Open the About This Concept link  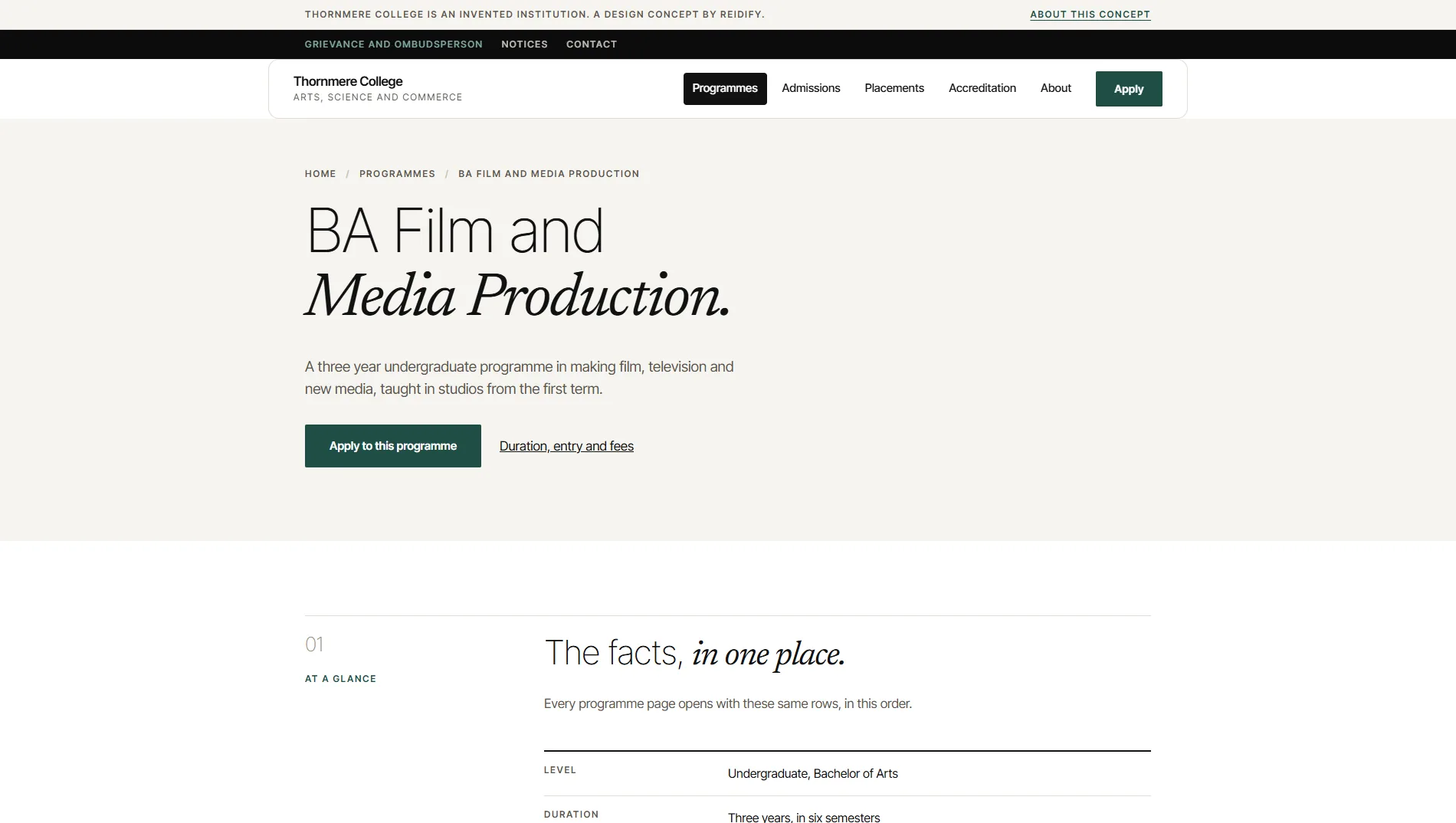pos(1090,15)
